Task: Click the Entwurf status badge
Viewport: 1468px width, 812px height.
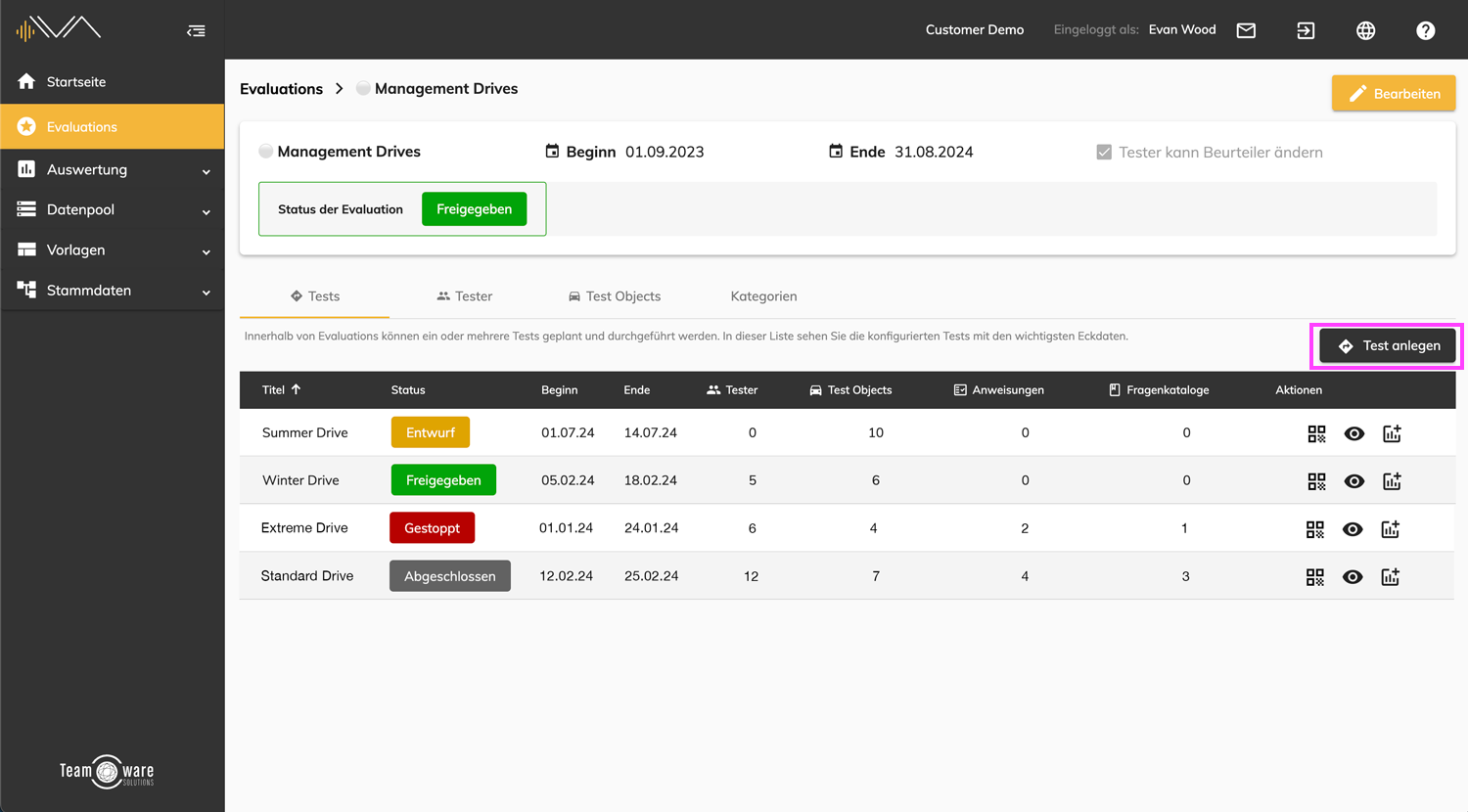Action: click(x=431, y=432)
